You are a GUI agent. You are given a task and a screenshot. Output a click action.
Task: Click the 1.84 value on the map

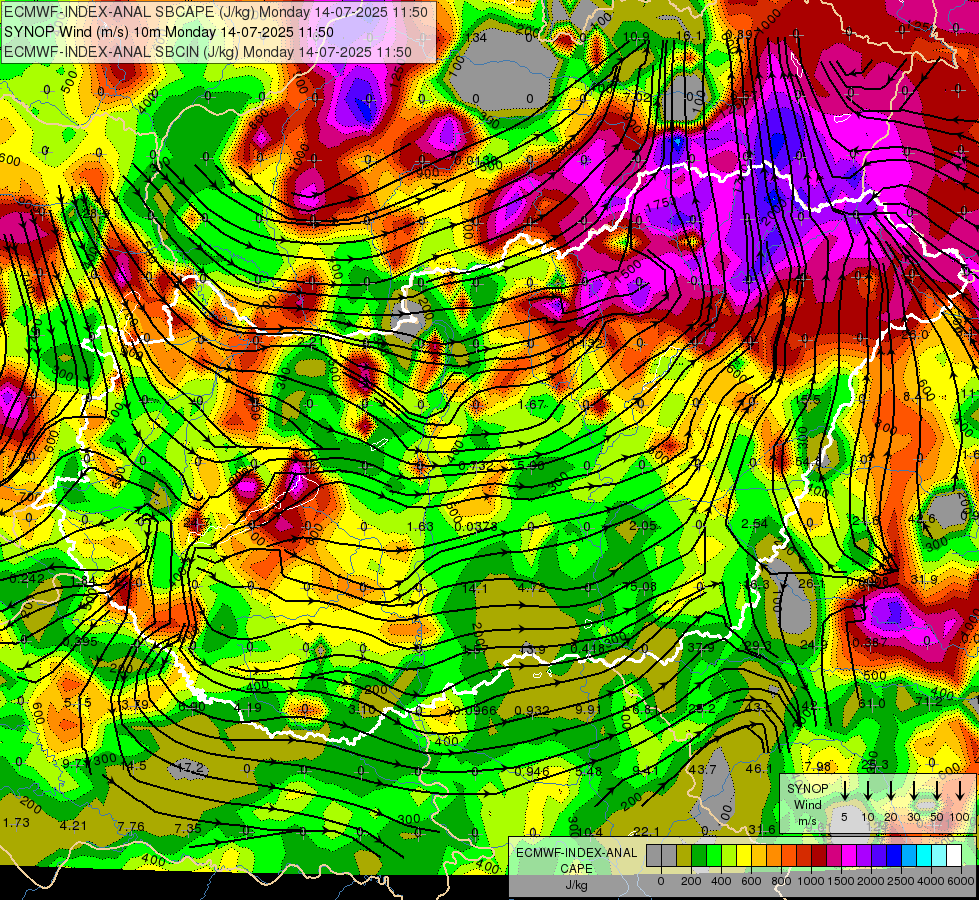click(83, 581)
